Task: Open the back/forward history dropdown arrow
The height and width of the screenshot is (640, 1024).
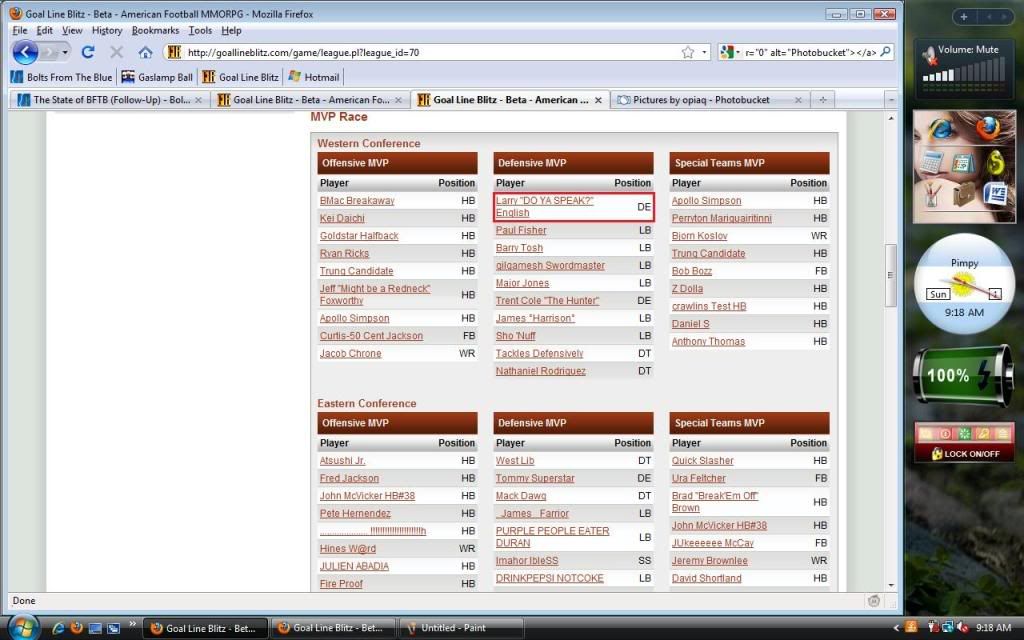Action: [66, 52]
